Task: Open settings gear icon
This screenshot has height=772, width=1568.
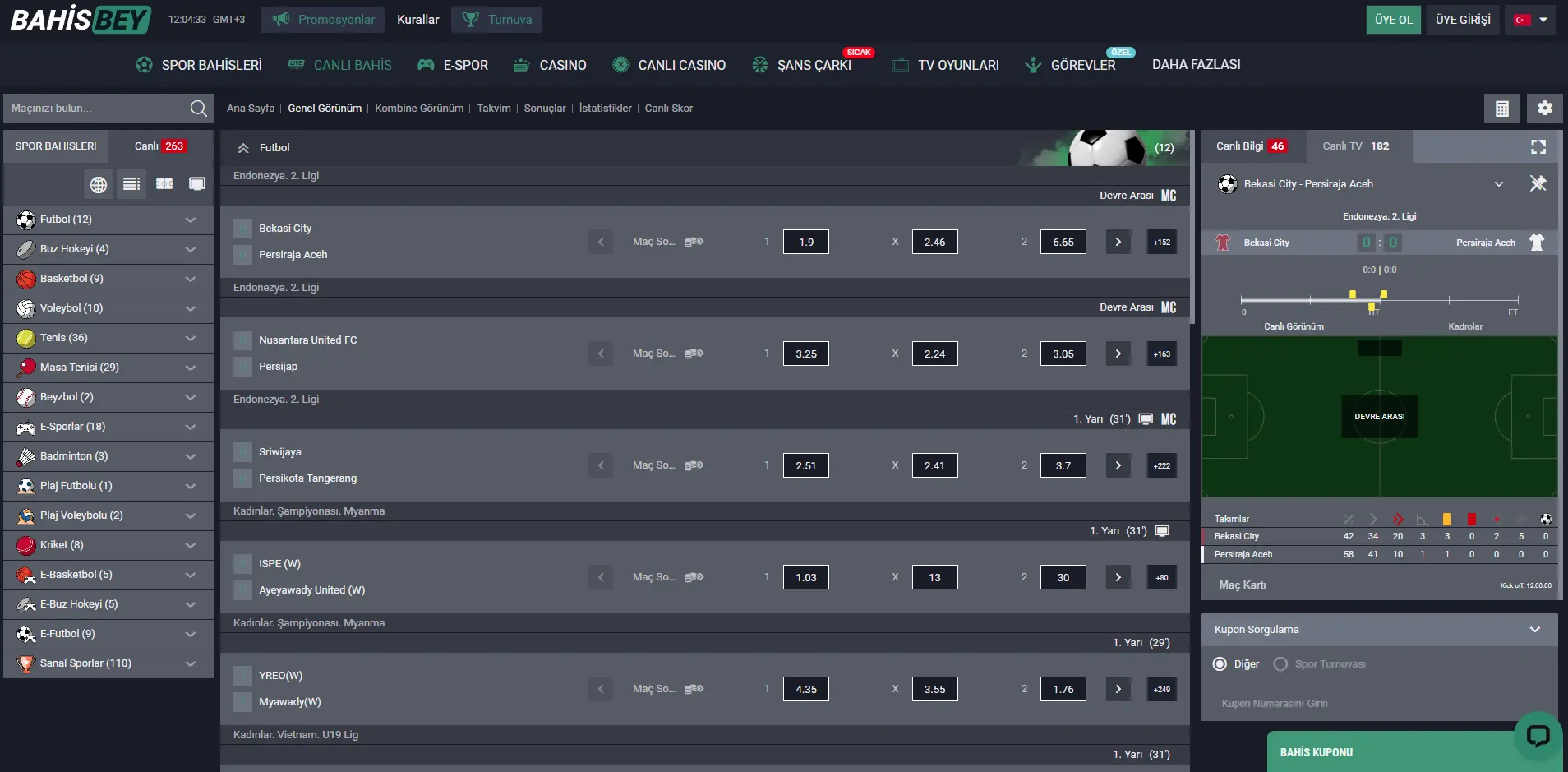Action: coord(1545,109)
